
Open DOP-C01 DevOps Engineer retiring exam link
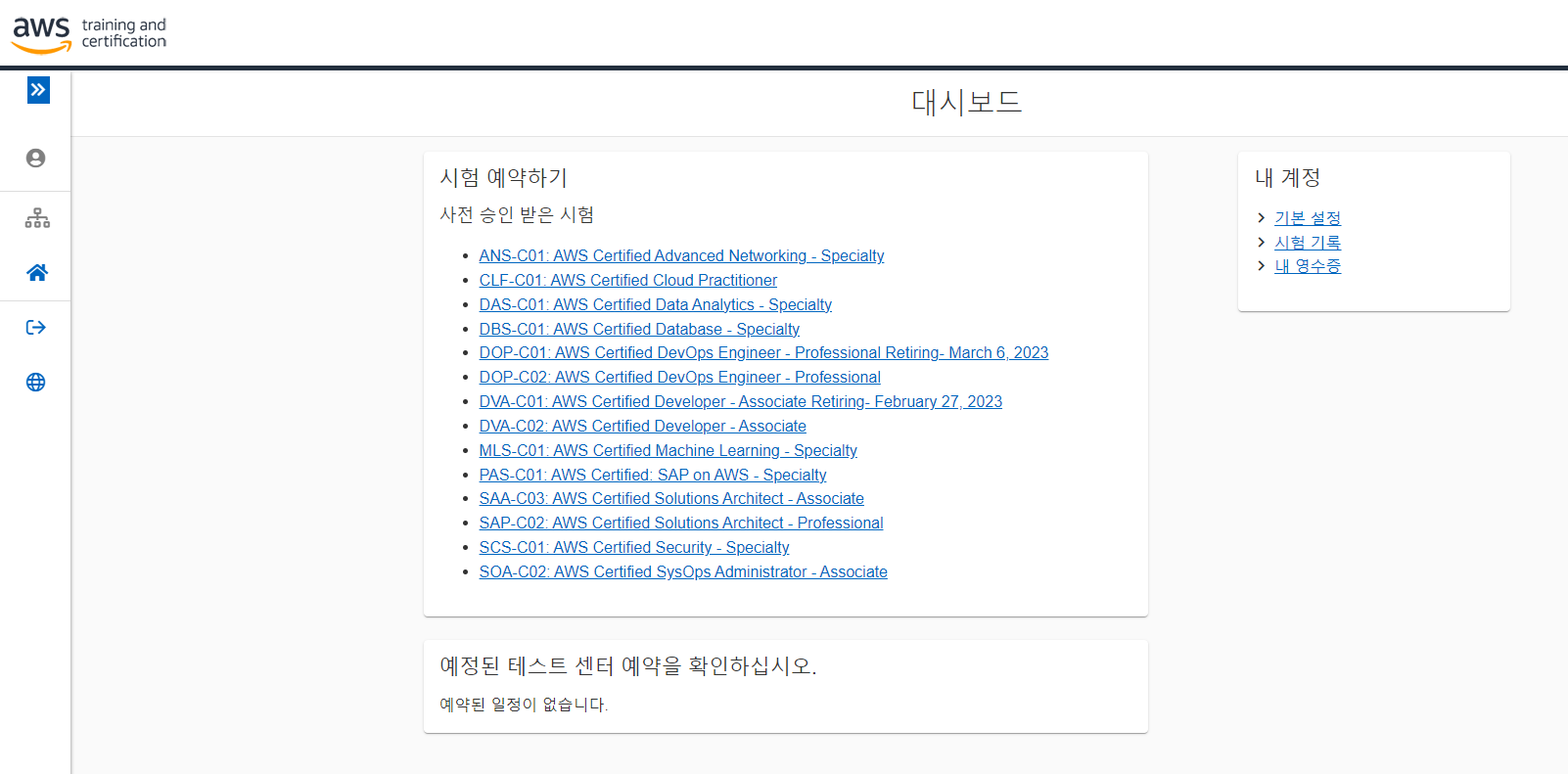pos(763,352)
